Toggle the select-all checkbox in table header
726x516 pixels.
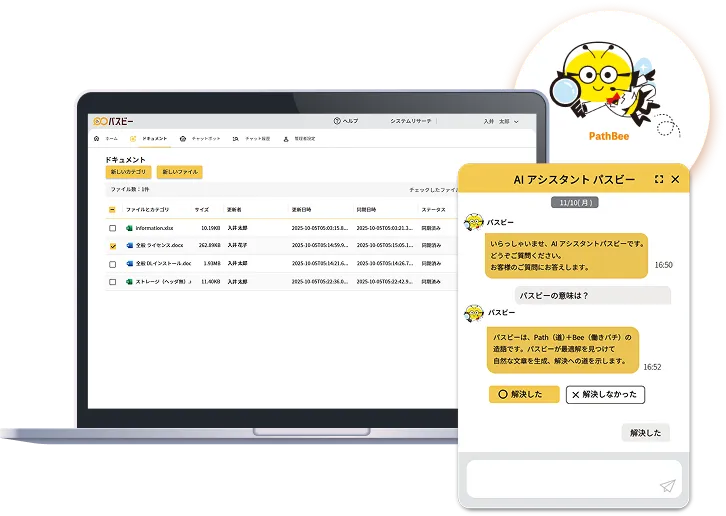(112, 210)
